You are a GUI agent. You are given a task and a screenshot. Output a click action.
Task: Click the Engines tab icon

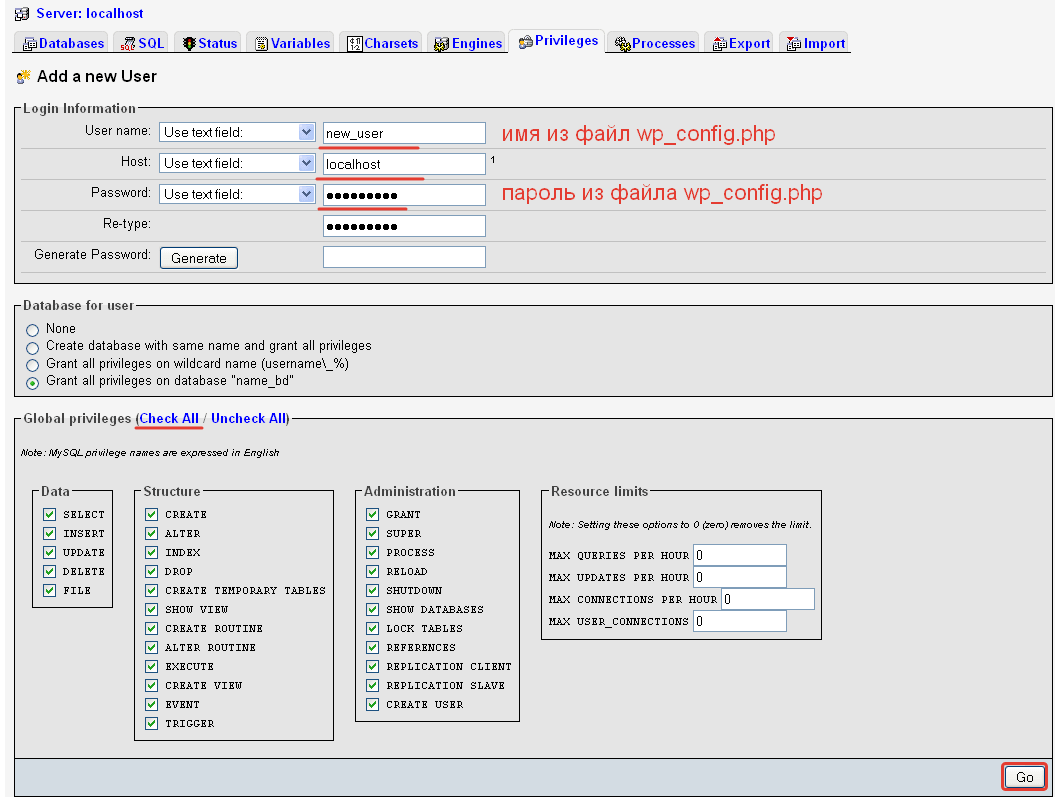(x=442, y=44)
